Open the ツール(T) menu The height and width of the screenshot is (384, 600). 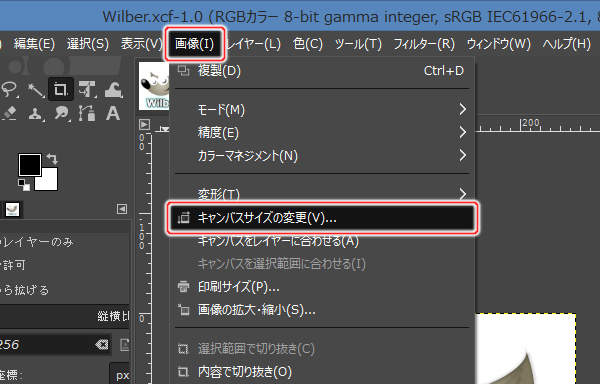click(x=358, y=44)
